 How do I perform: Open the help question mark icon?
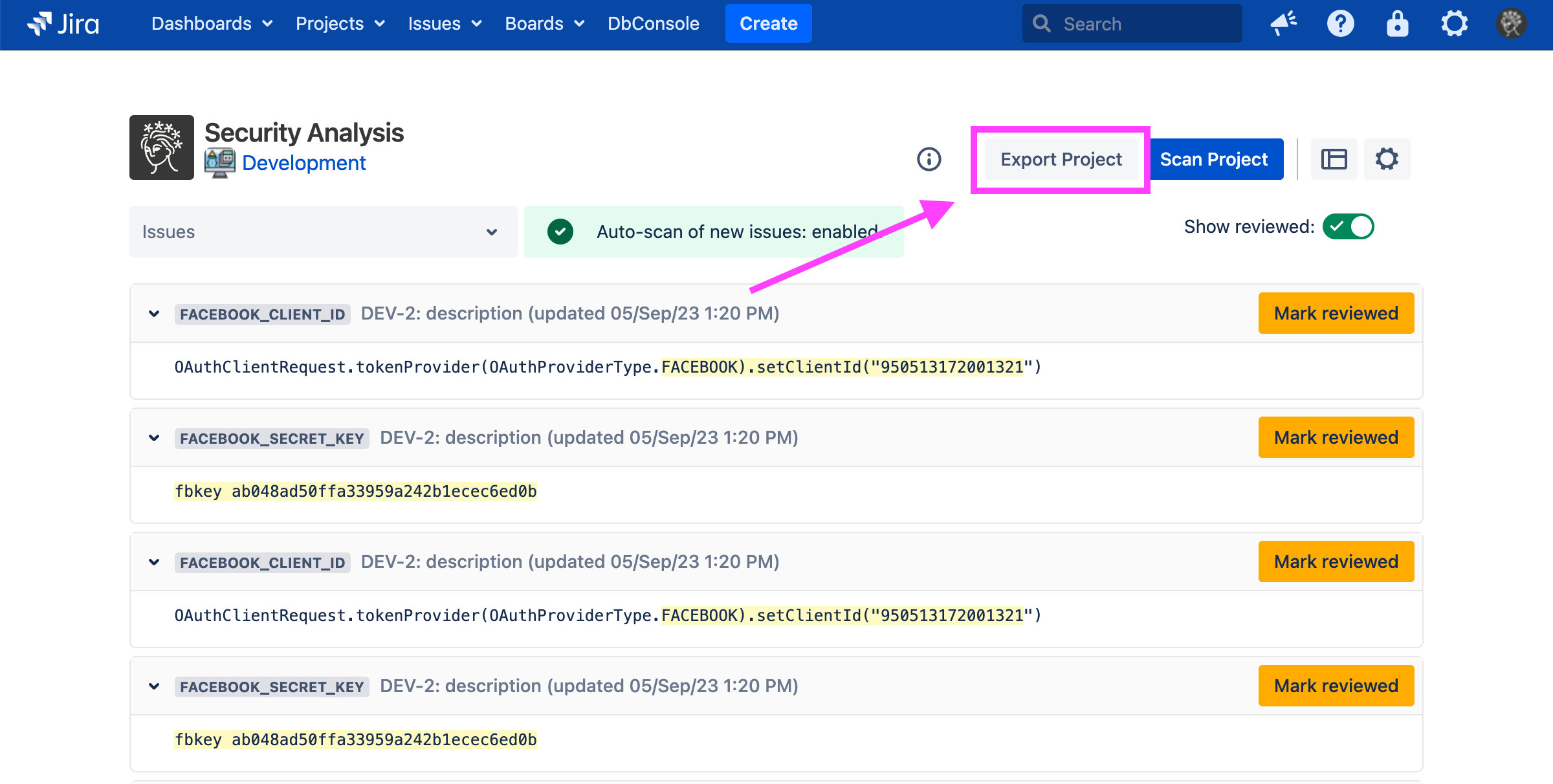point(1340,24)
